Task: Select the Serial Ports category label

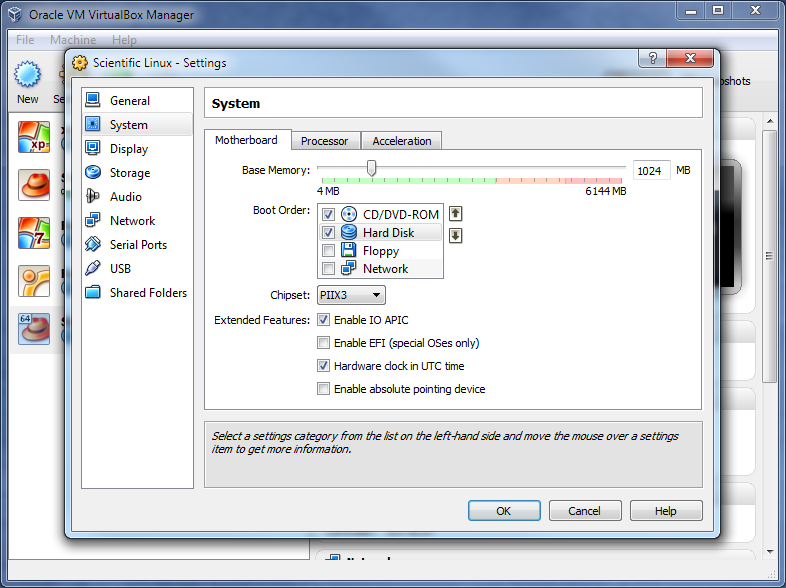Action: pos(138,245)
